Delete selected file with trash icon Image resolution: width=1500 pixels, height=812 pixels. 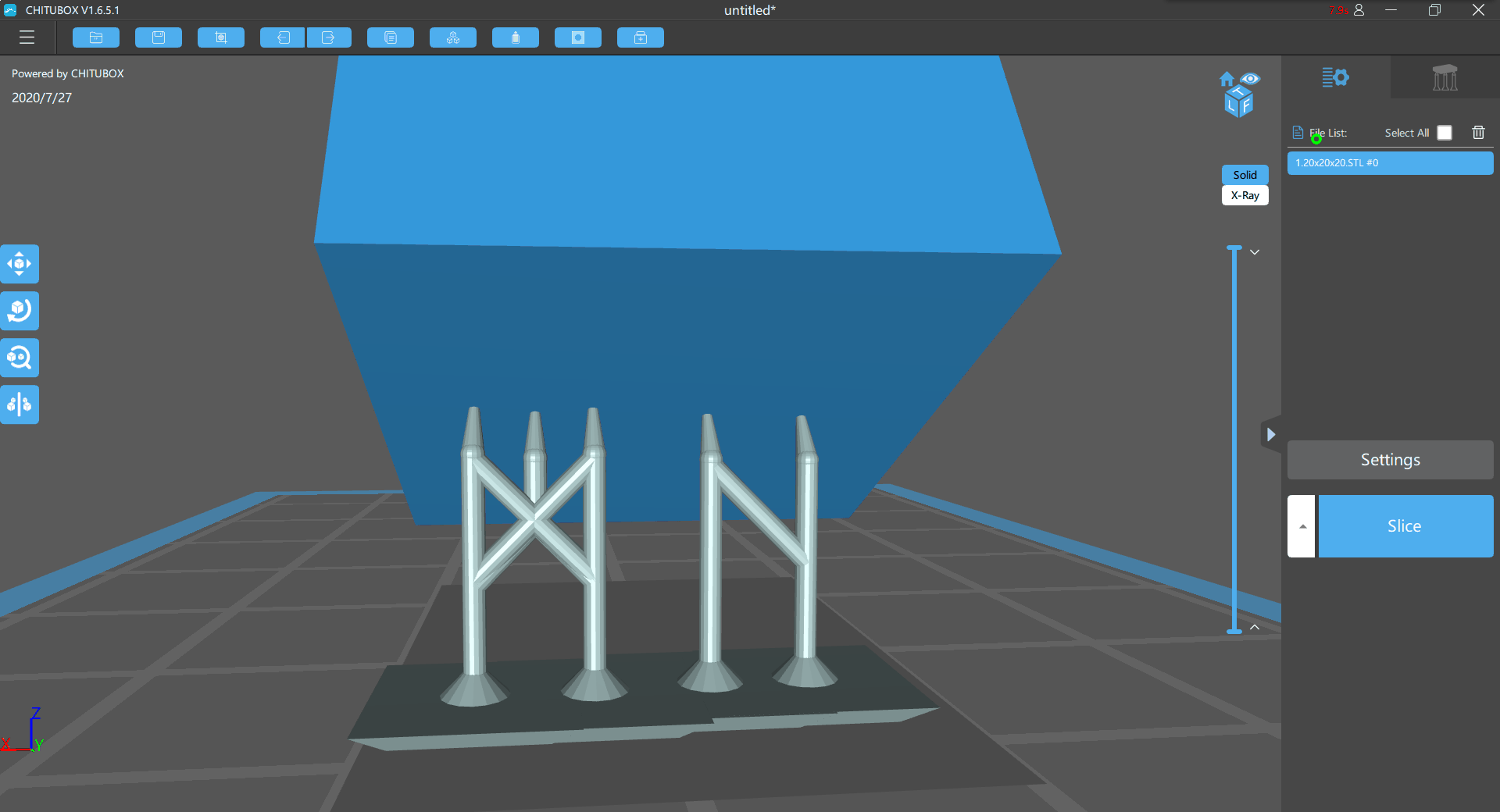click(1478, 133)
